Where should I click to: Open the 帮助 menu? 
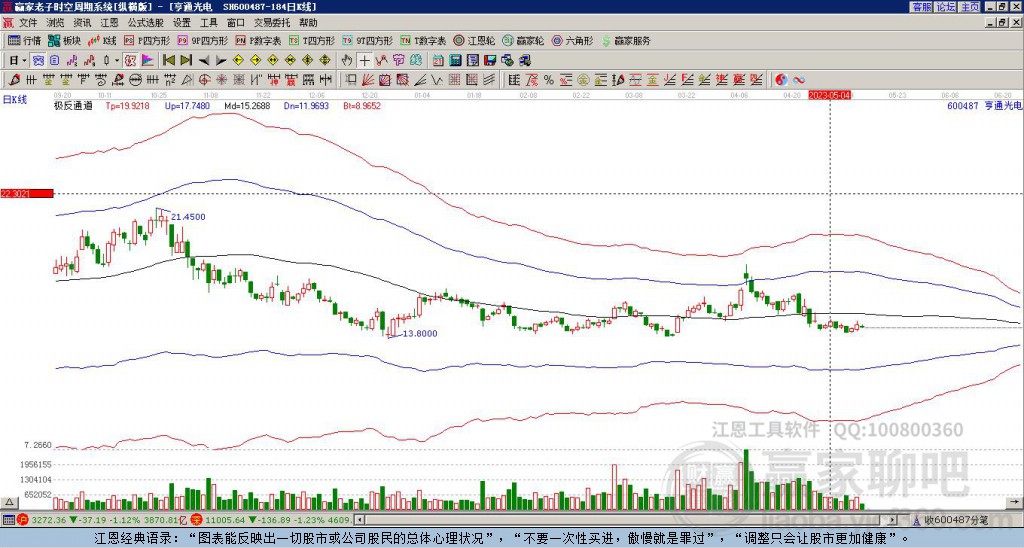coord(308,23)
